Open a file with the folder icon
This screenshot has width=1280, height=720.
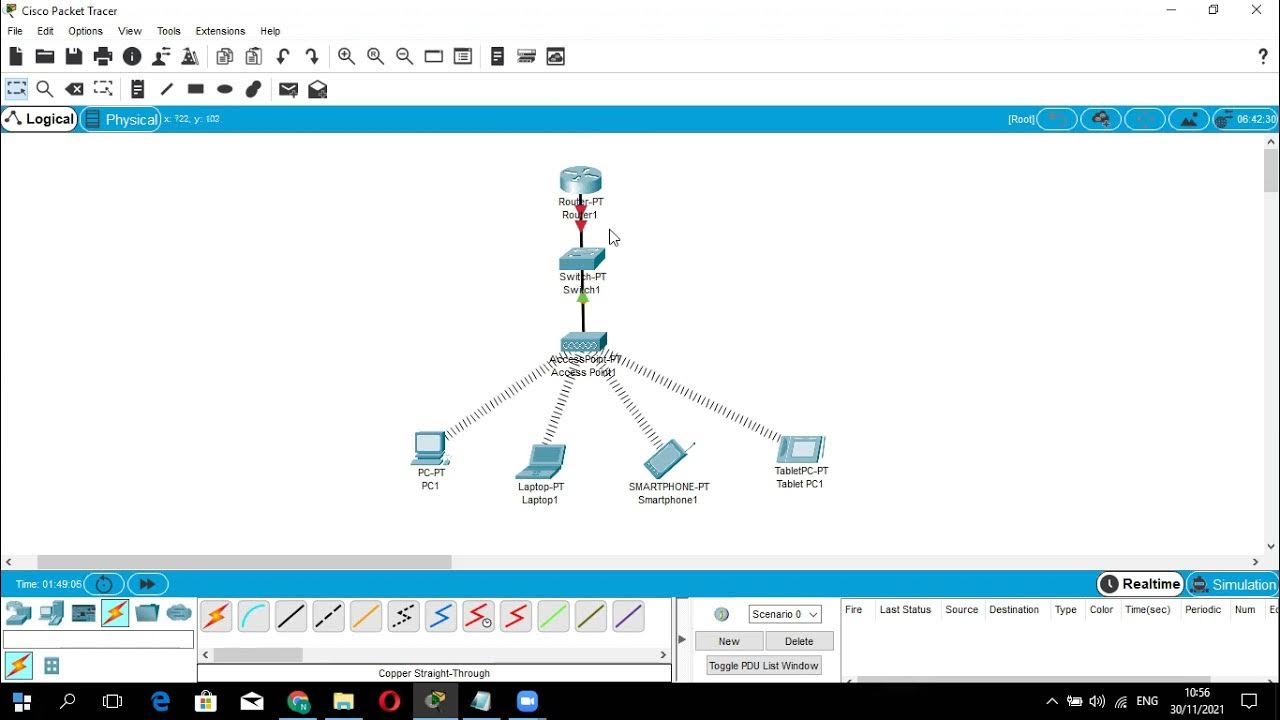[44, 57]
